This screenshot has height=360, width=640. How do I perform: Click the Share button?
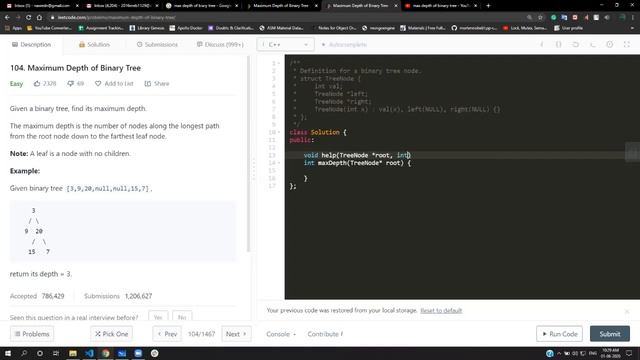pyautogui.click(x=157, y=84)
